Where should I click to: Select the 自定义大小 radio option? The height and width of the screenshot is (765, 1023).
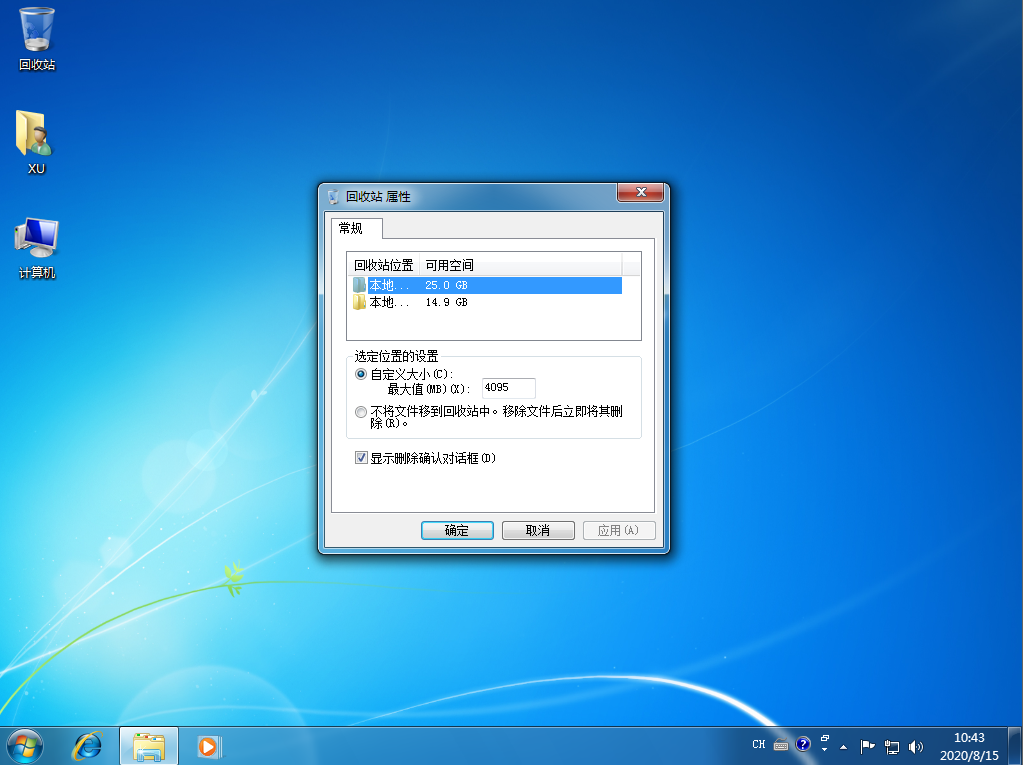pos(360,373)
